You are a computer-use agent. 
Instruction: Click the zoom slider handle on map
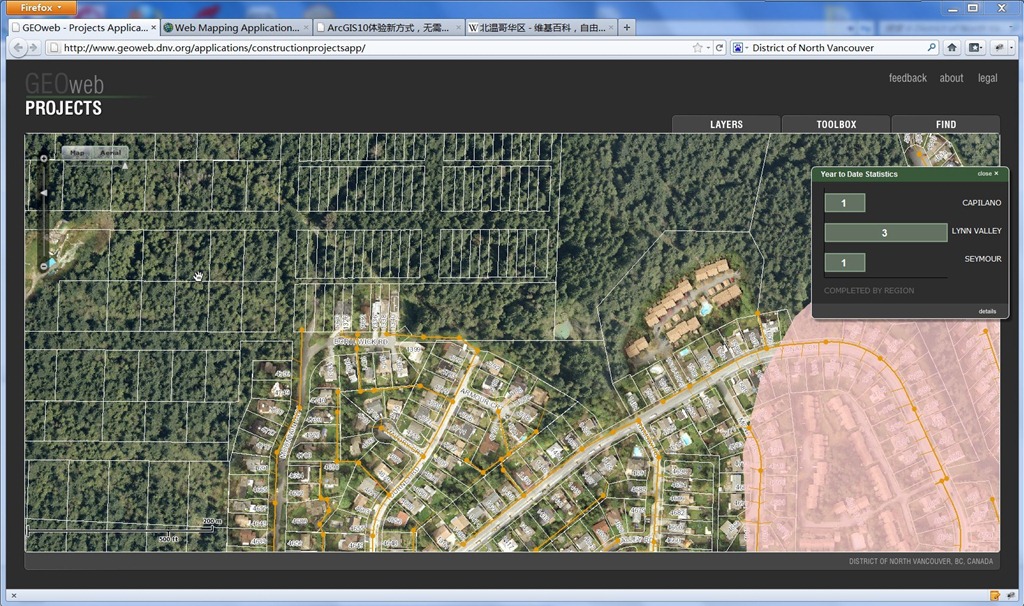pyautogui.click(x=44, y=193)
